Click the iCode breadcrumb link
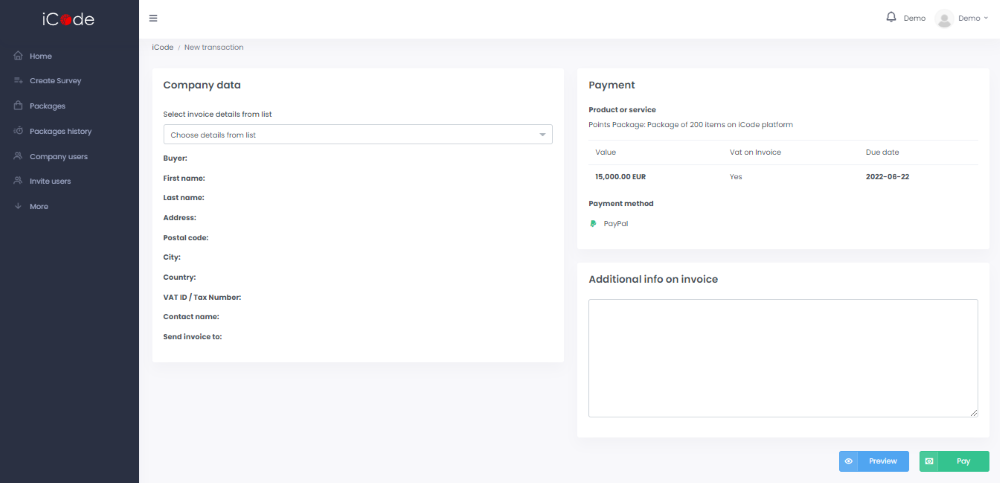The width and height of the screenshot is (1000, 483). click(162, 47)
